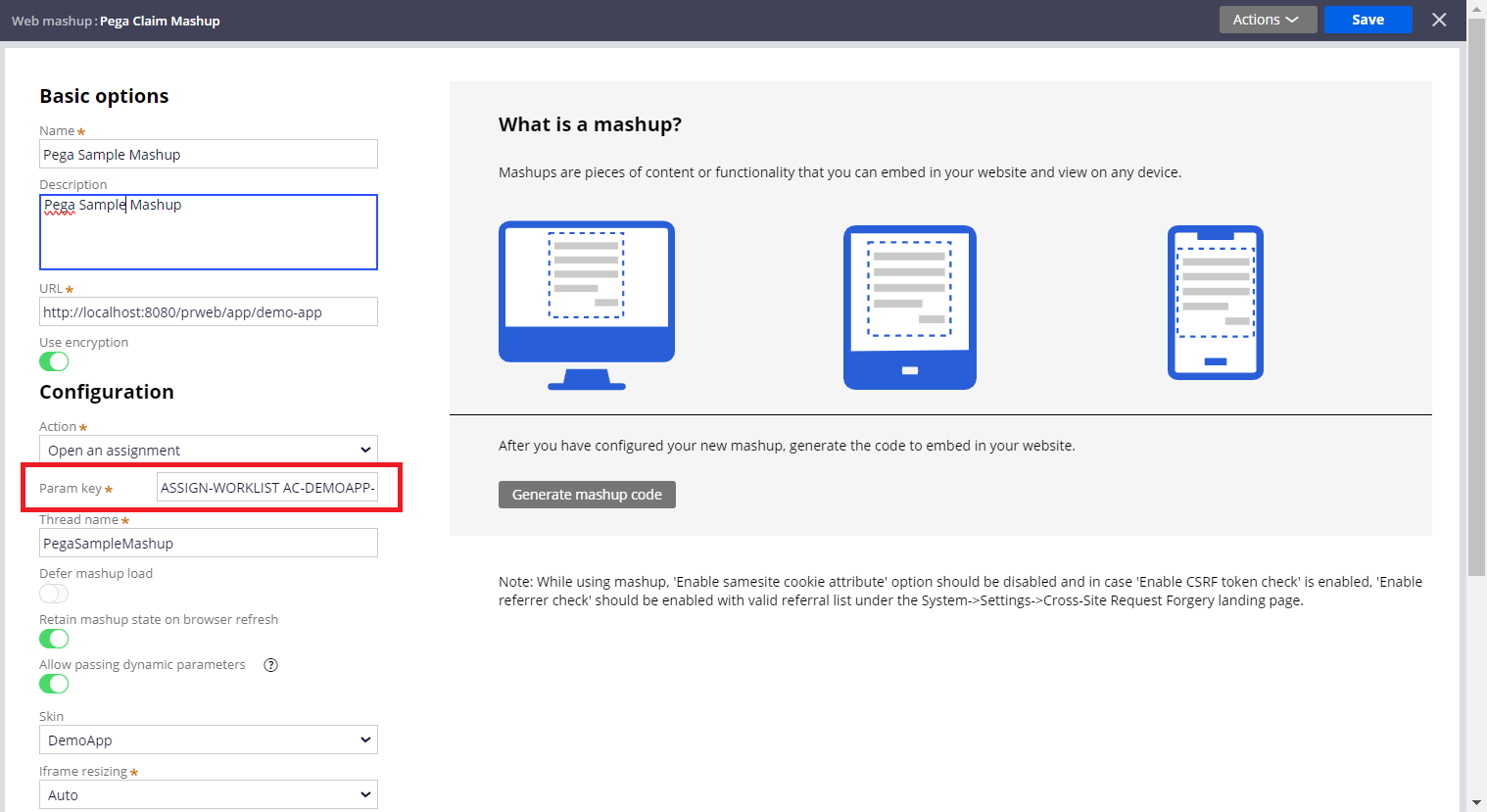Screen dimensions: 1487x812
Task: Click the desktop monitor mashup illustration
Action: click(x=587, y=306)
